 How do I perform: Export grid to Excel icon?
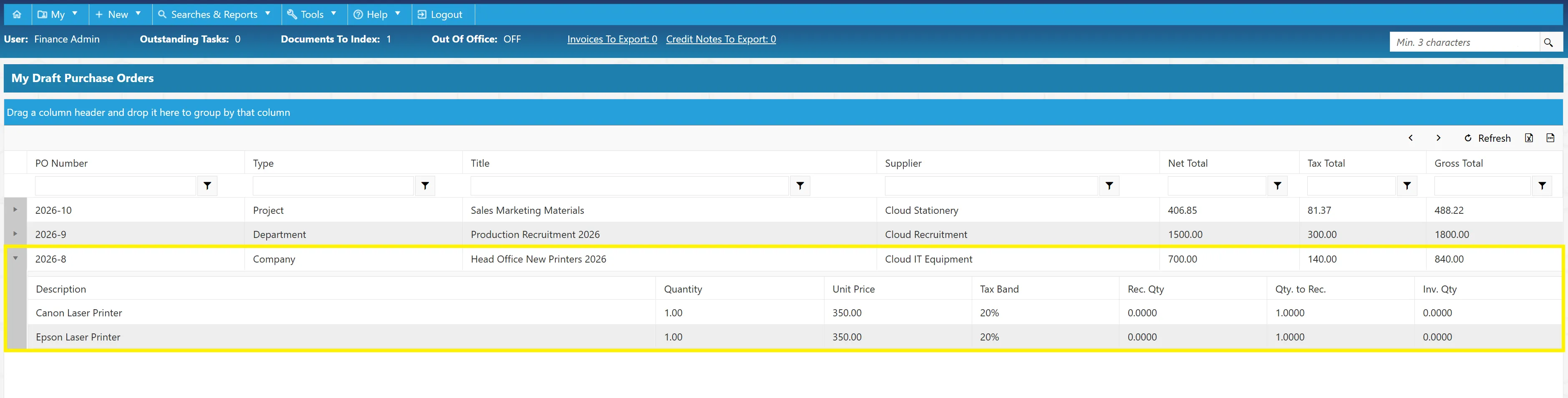tap(1528, 138)
